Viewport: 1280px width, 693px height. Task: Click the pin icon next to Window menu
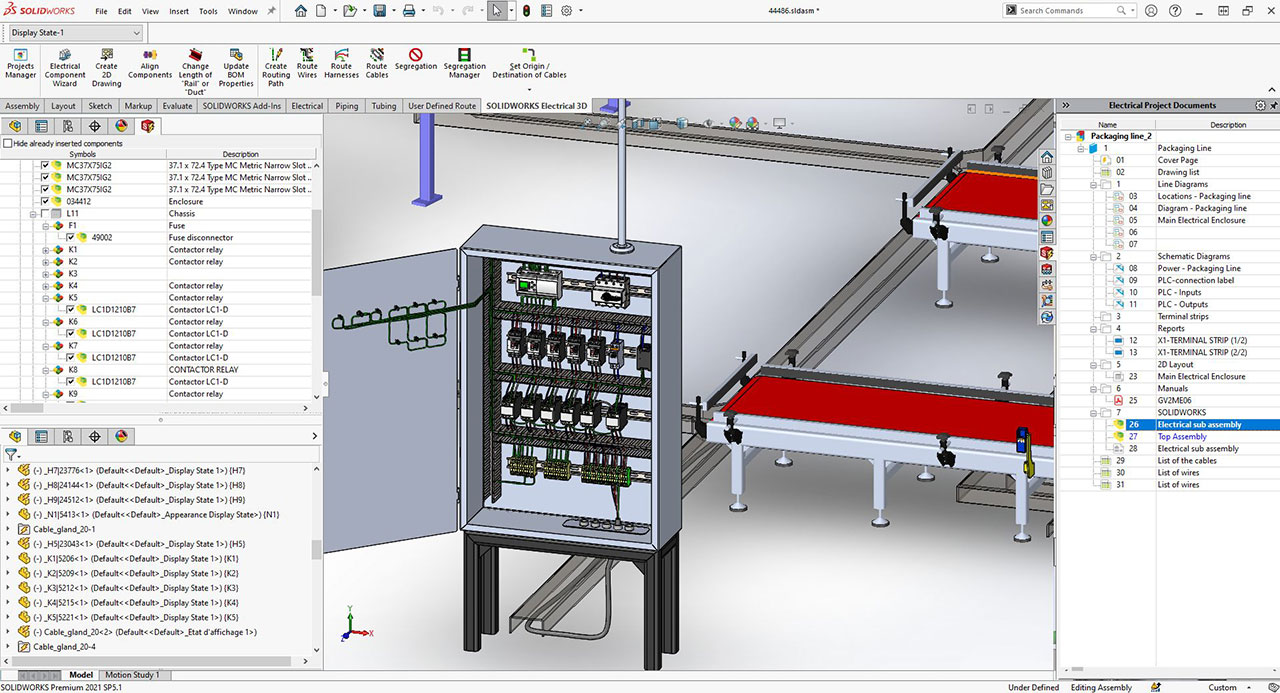pyautogui.click(x=271, y=11)
